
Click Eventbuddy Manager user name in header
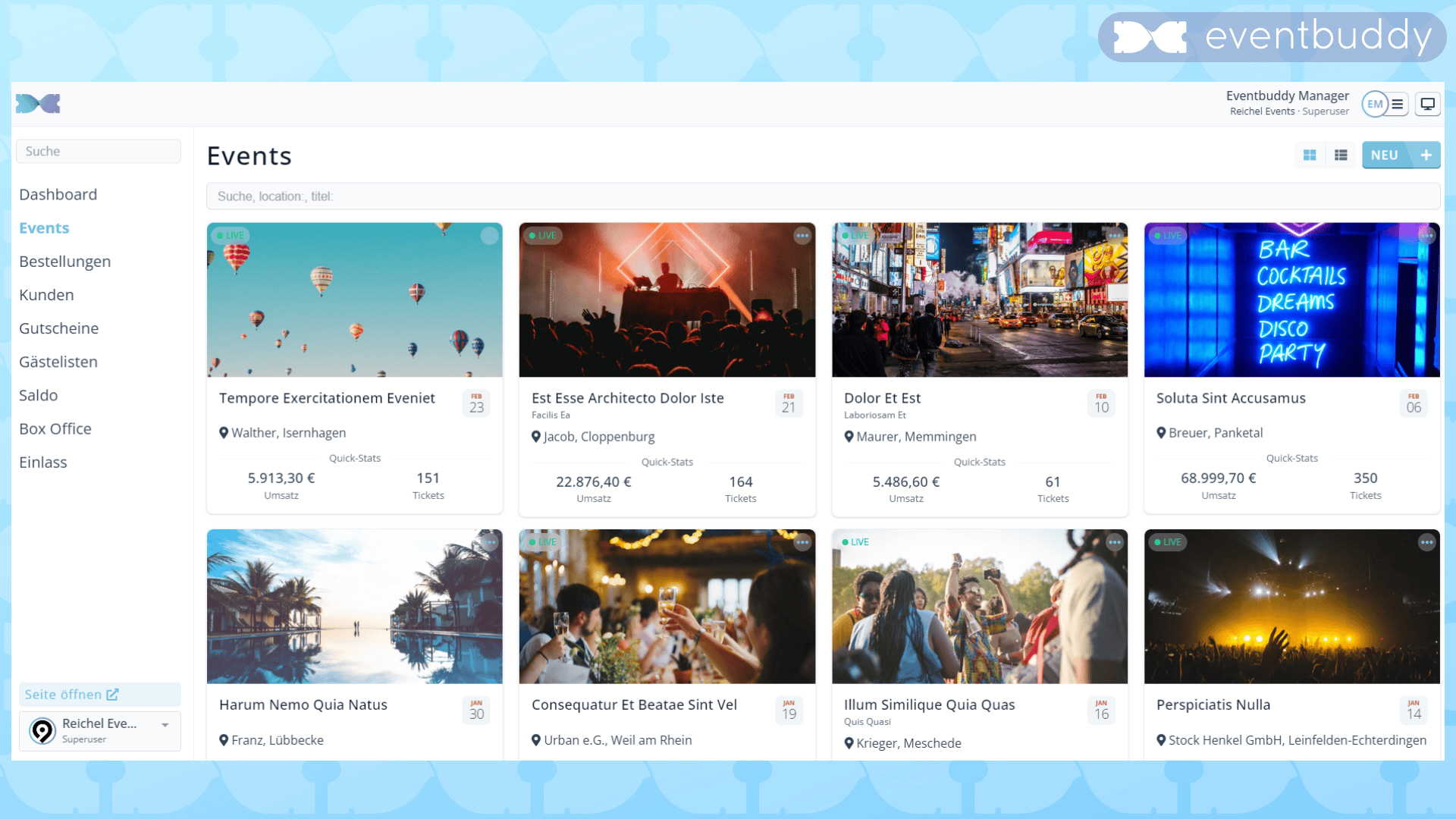(x=1287, y=96)
